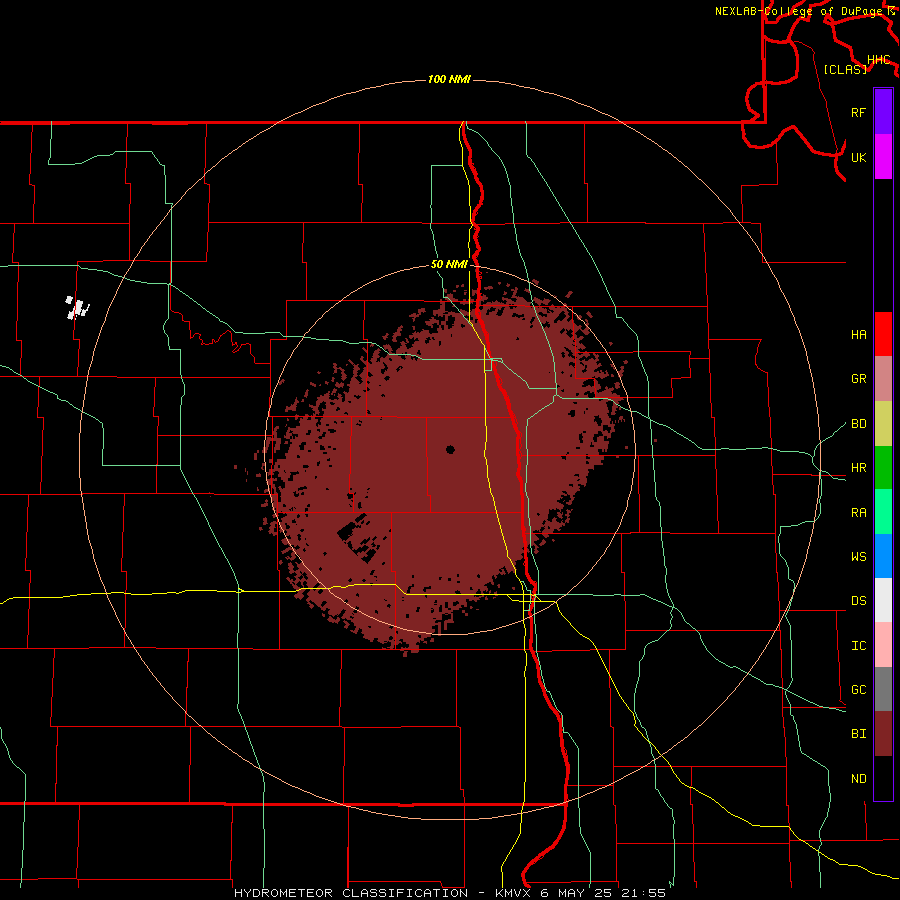Click the WS legend label

(x=858, y=557)
